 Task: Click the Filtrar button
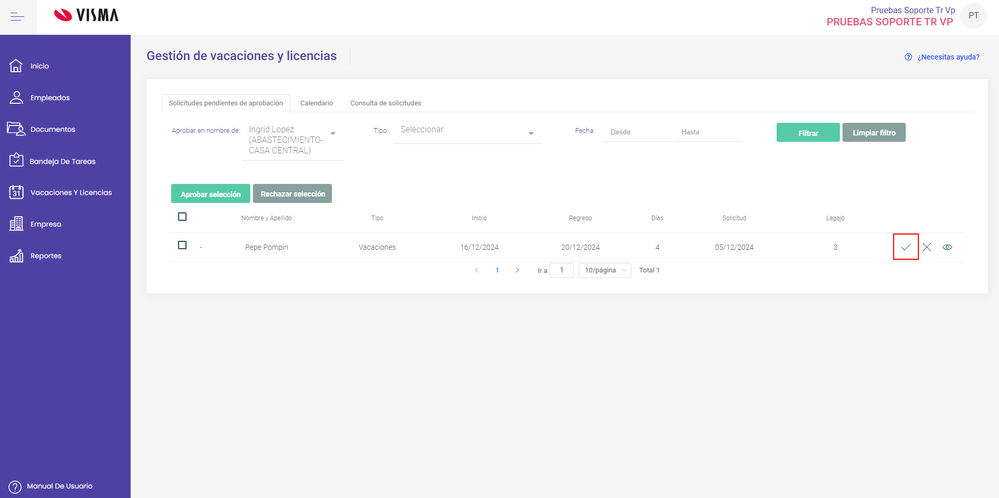tap(808, 132)
